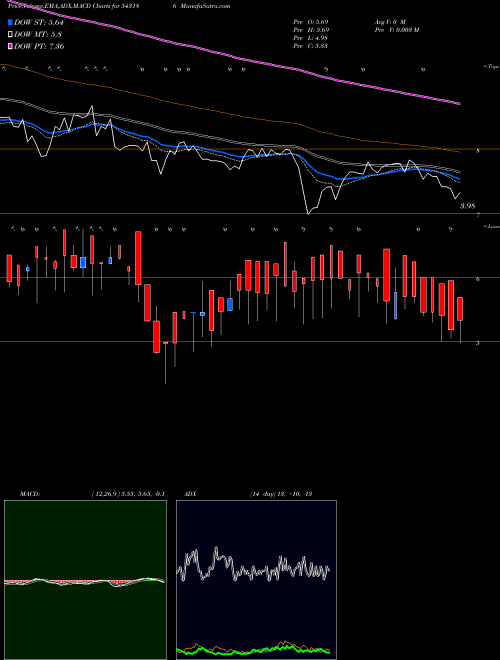500x660 pixels.
Task: Click the magenta DOW PT legend swatch
Action: pyautogui.click(x=10, y=46)
